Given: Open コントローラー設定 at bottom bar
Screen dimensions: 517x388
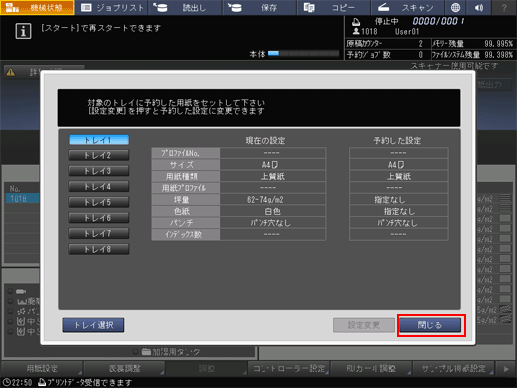Looking at the screenshot, I should (289, 369).
